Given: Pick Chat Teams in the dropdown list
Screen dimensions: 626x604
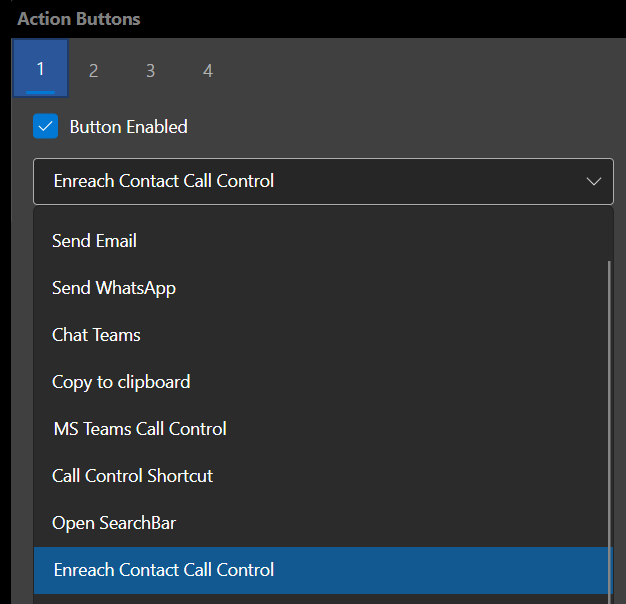Looking at the screenshot, I should coord(96,335).
